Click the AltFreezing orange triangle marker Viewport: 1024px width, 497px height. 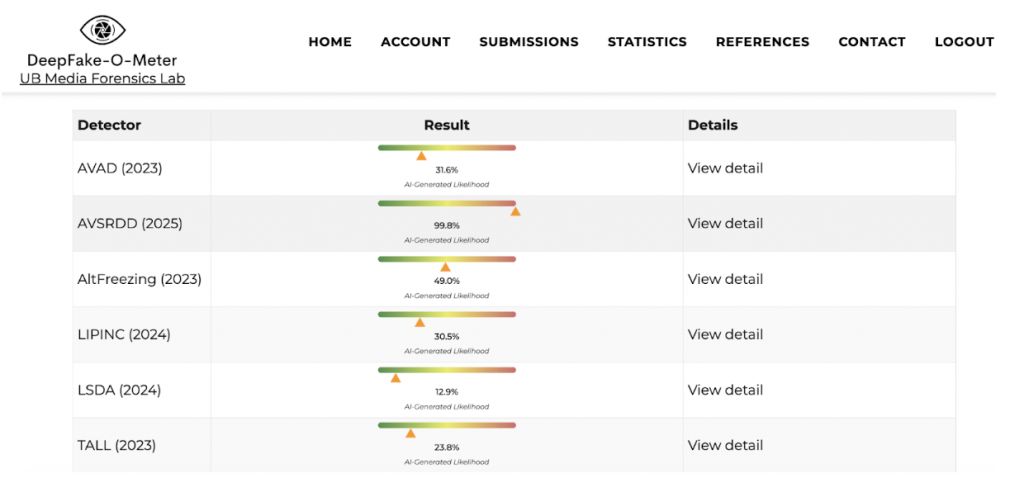445,267
